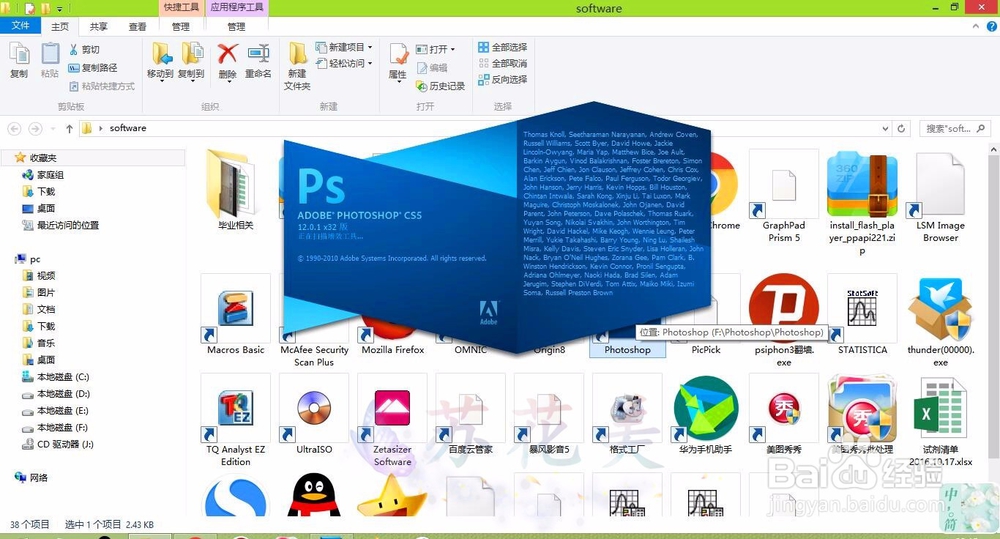This screenshot has width=1000, height=539.
Task: Open the Shortcut Tools (快捷工具) tab
Action: coord(181,7)
